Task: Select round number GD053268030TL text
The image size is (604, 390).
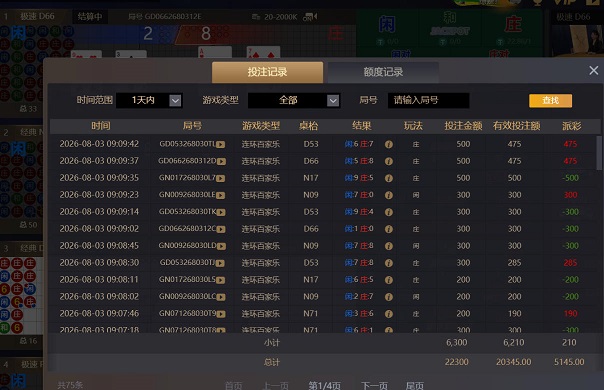Action: click(187, 144)
